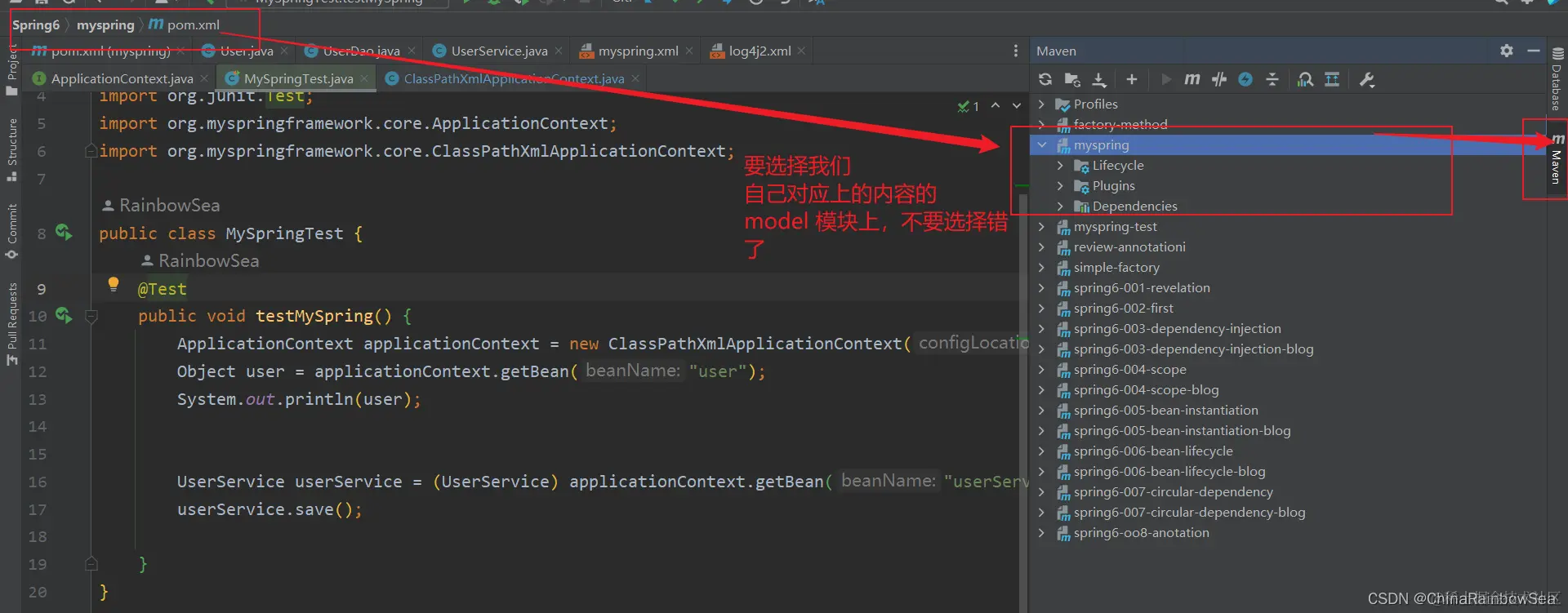Run testMySpring method from gutter icon
1568x613 pixels.
(x=64, y=315)
